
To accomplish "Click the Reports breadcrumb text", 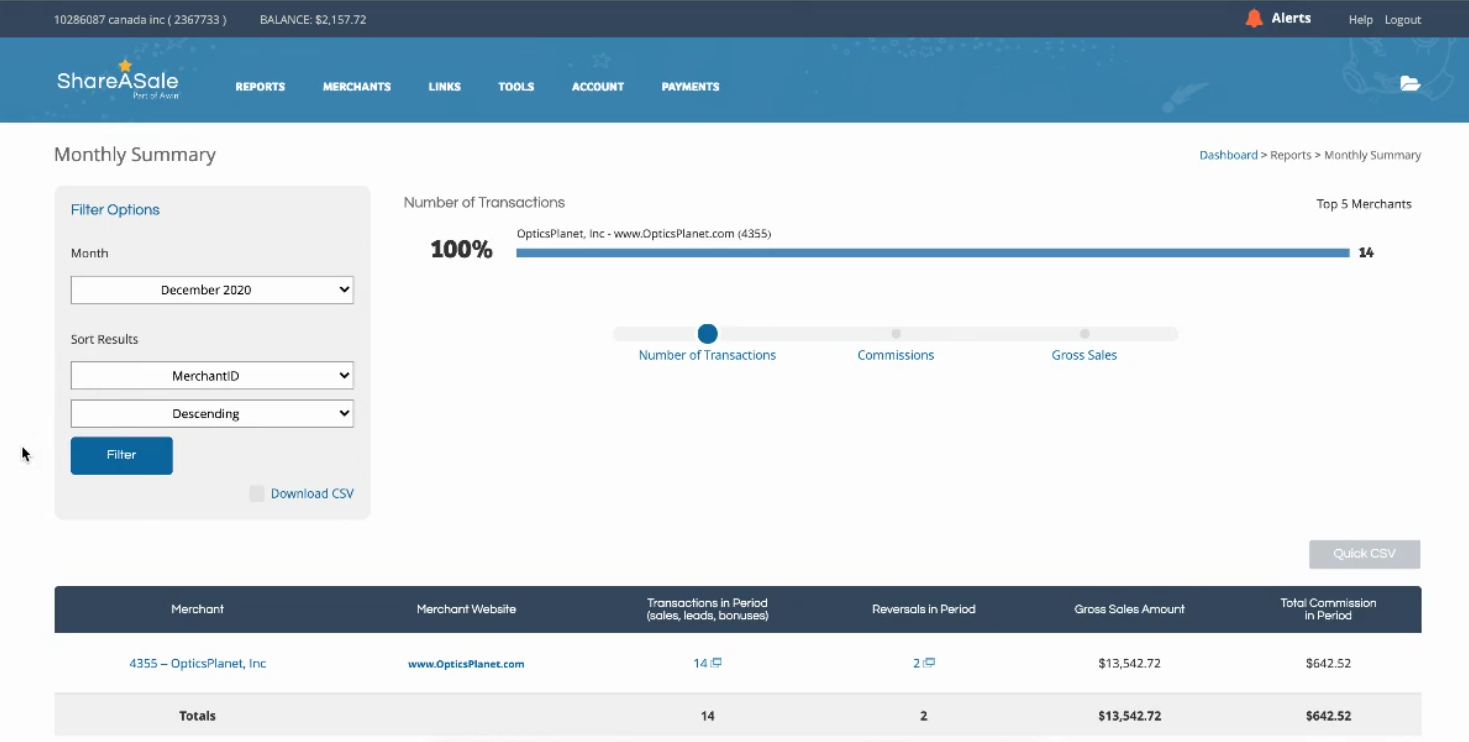I will (1291, 155).
